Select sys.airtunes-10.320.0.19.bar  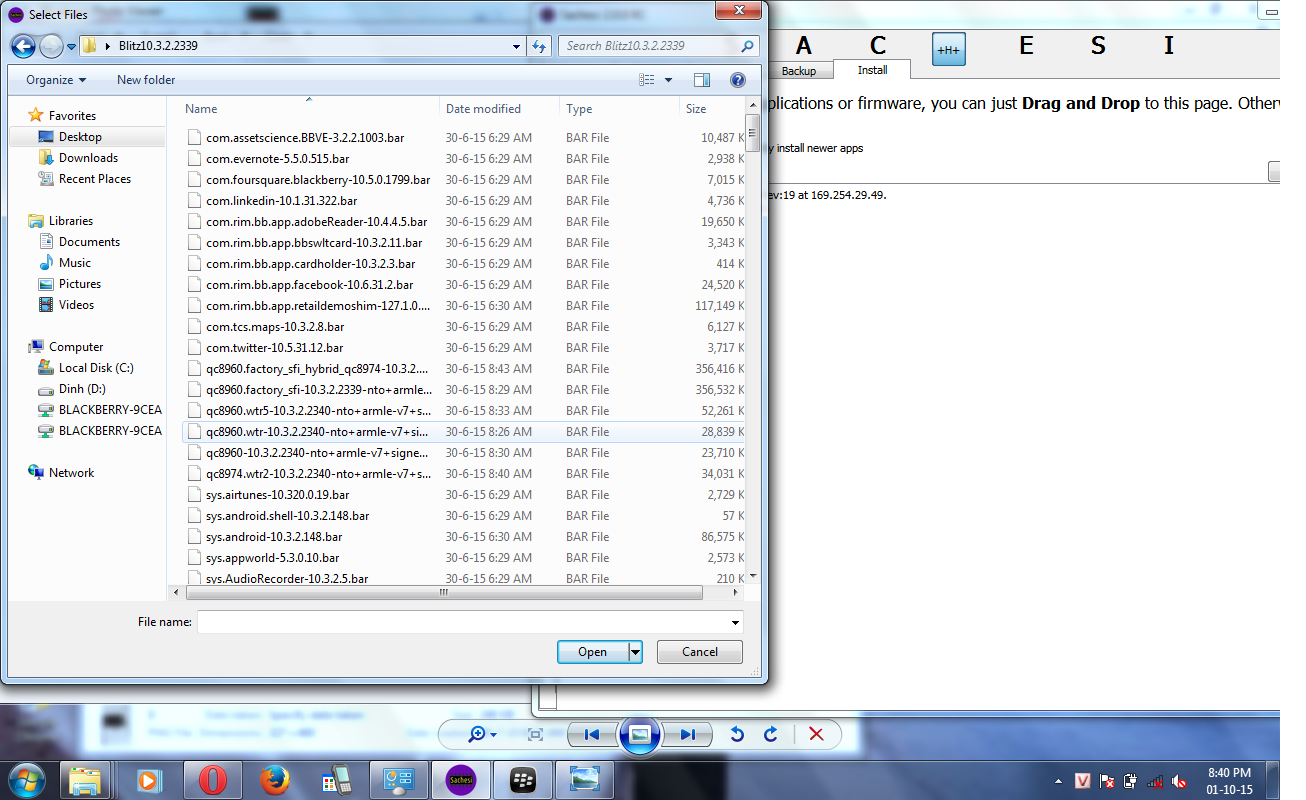click(x=278, y=495)
